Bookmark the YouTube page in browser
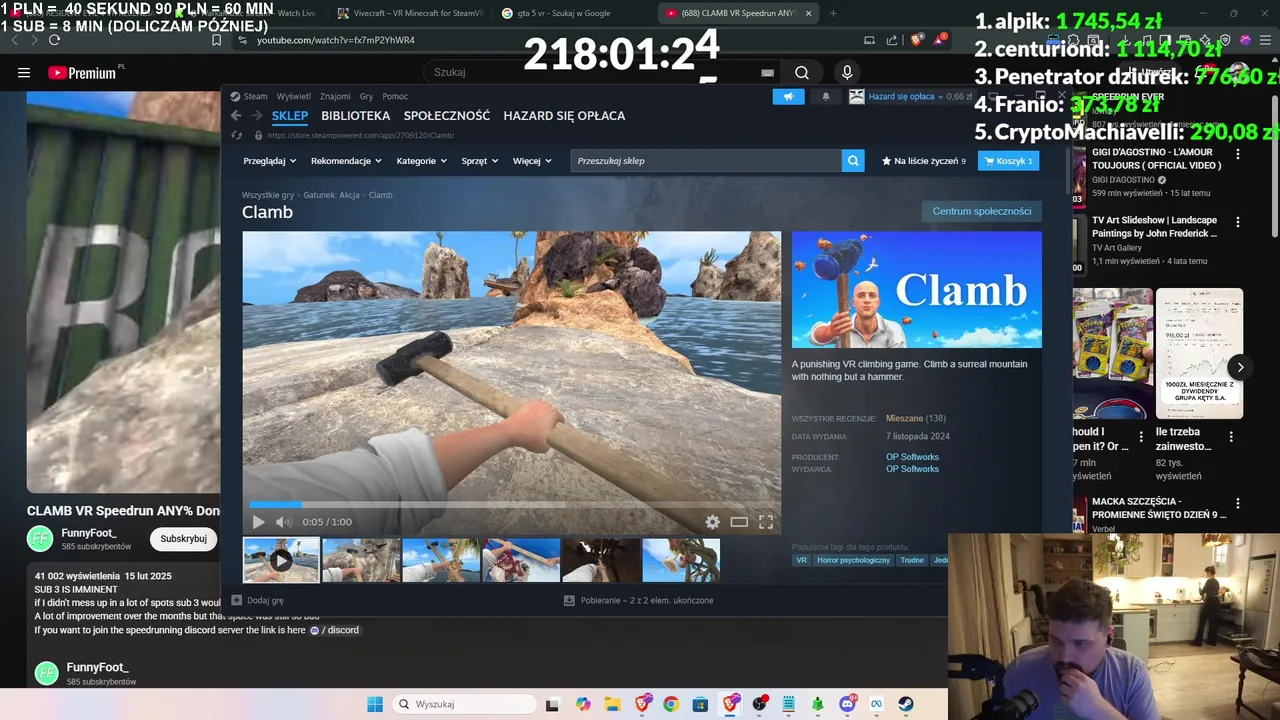 point(216,40)
